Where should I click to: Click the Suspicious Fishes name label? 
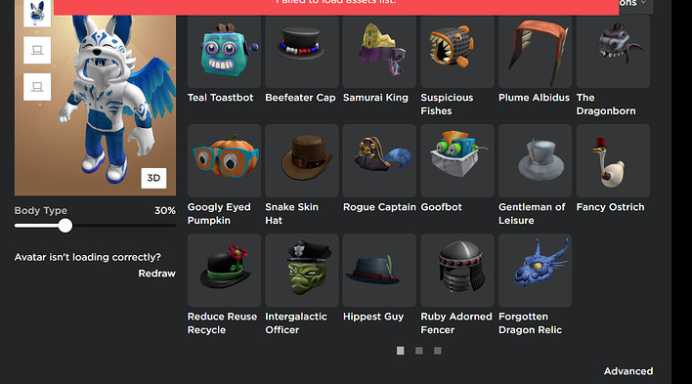pos(447,104)
